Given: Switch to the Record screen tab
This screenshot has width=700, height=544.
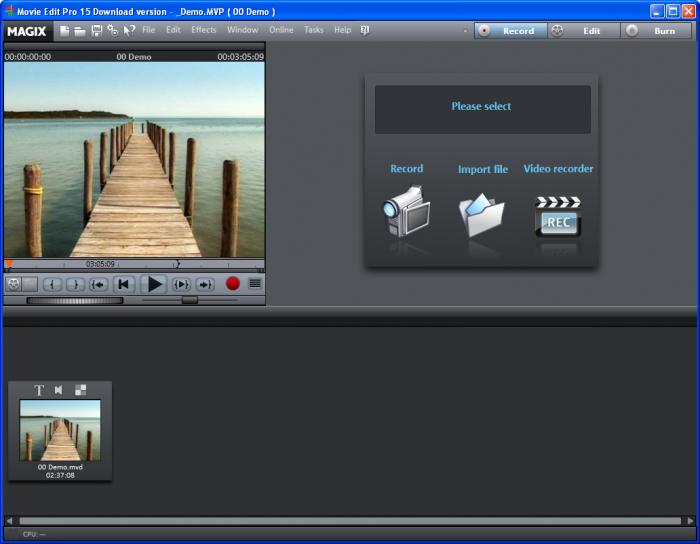Looking at the screenshot, I should pos(511,31).
